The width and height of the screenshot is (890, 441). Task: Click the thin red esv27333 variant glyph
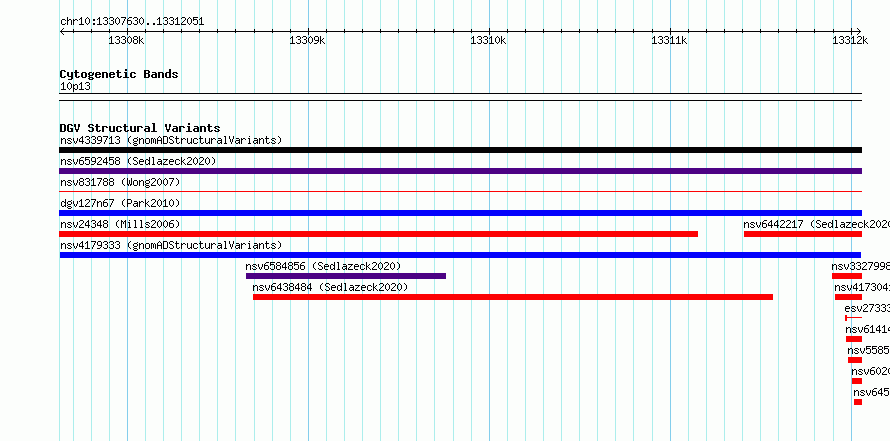coord(853,318)
